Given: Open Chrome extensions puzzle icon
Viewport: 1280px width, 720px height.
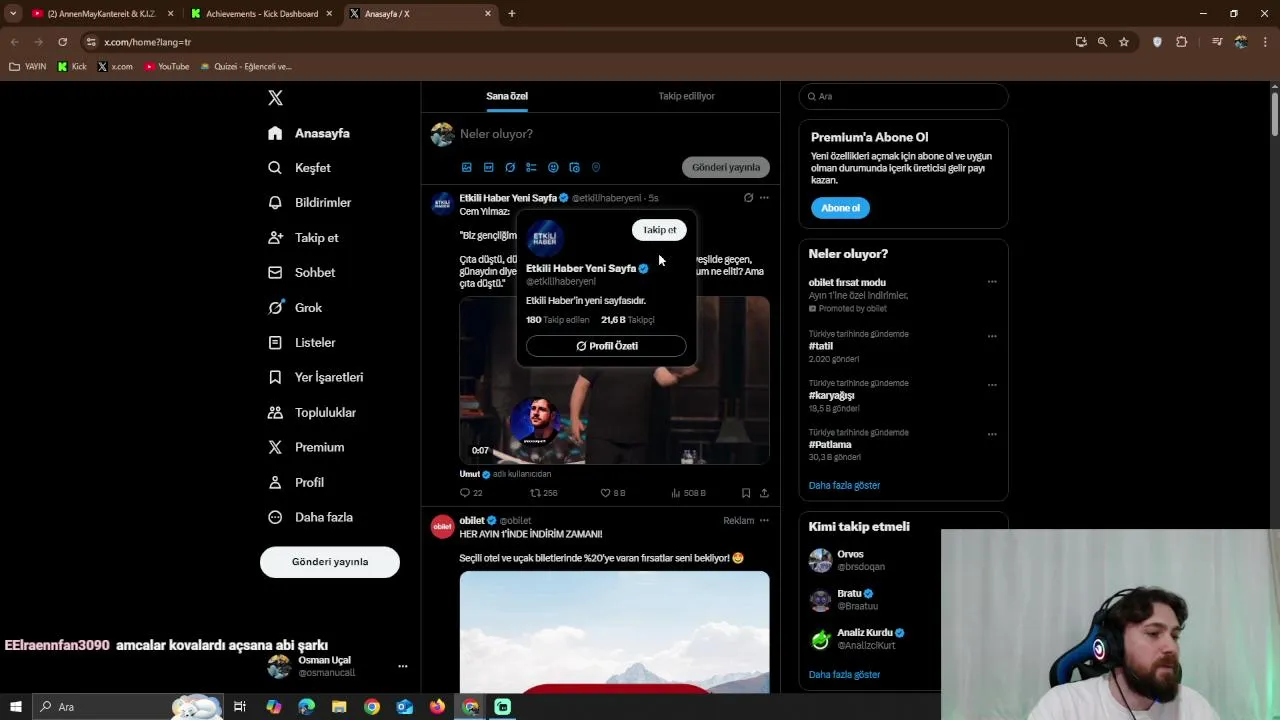Looking at the screenshot, I should 1181,42.
